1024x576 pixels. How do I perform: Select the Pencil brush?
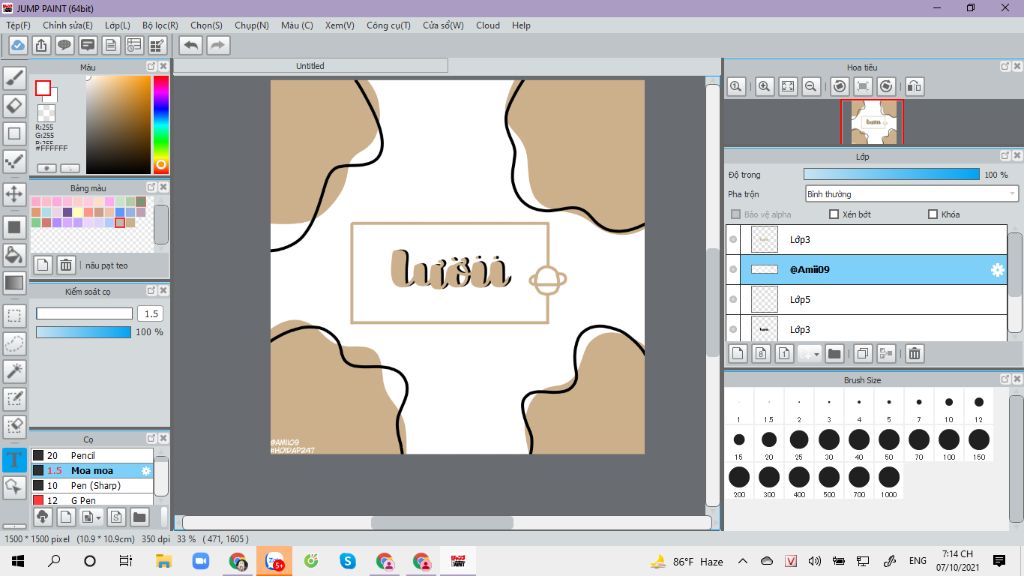click(x=92, y=456)
